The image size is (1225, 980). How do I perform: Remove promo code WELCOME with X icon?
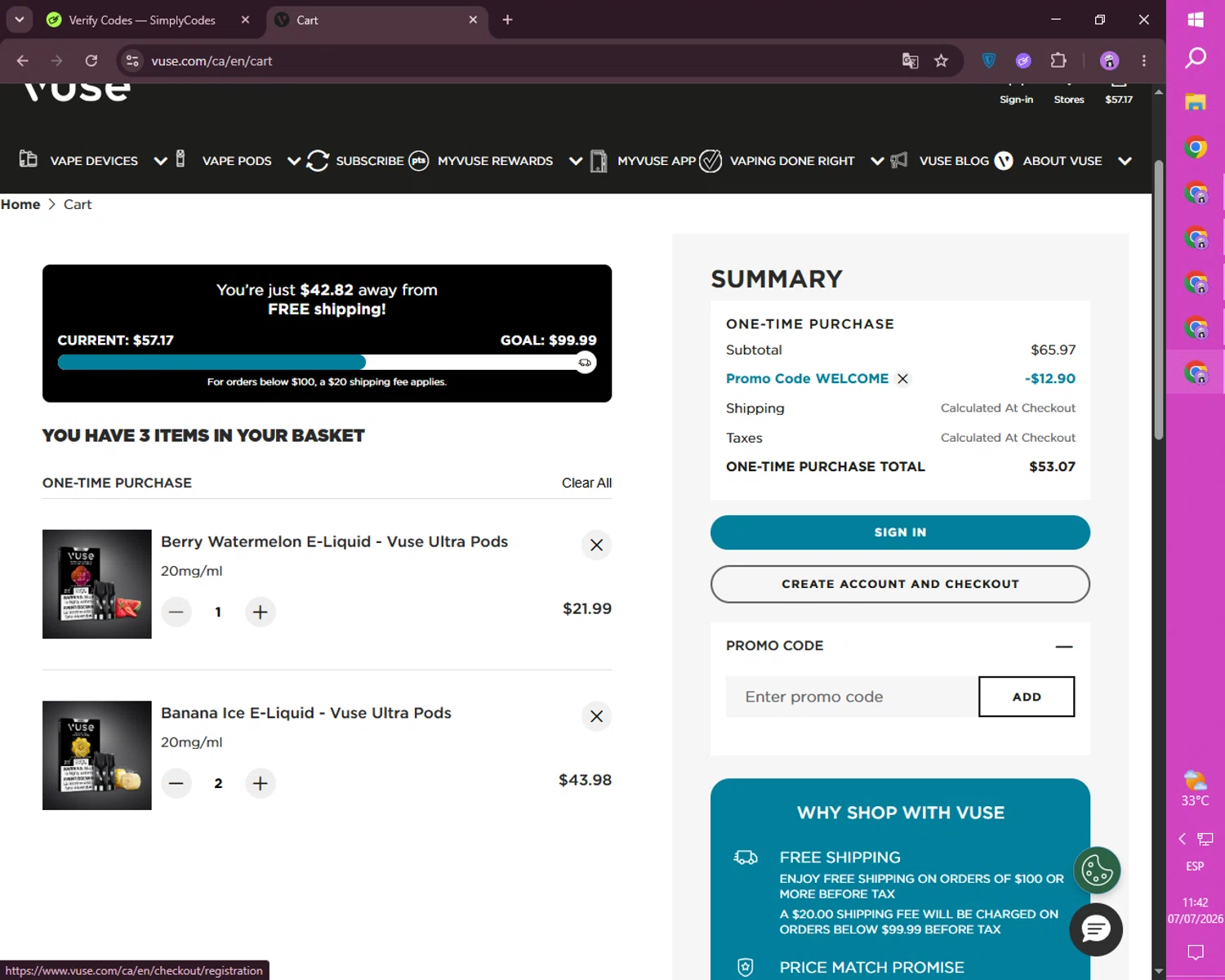tap(902, 379)
